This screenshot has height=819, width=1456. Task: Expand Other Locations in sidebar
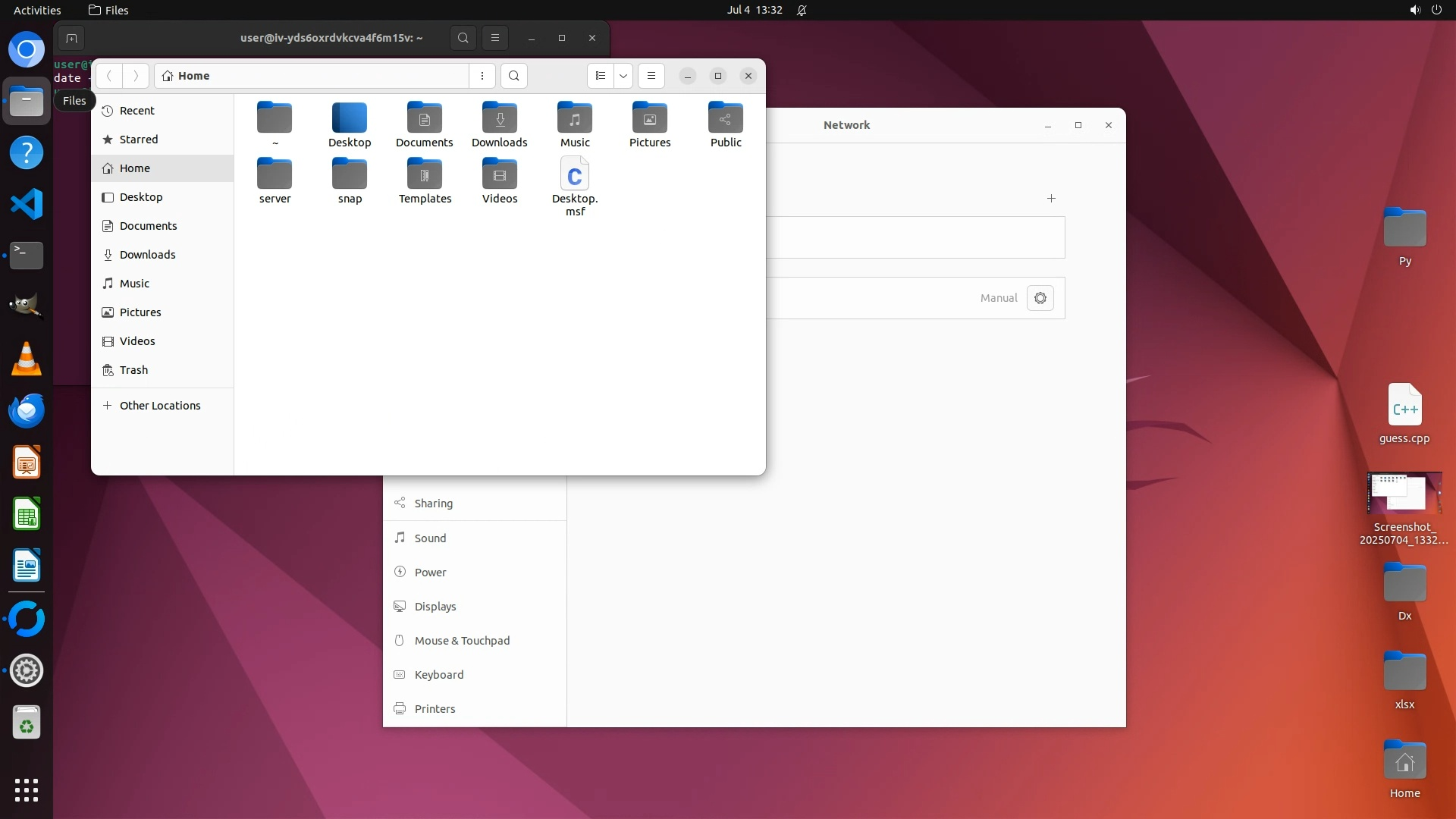tap(159, 406)
